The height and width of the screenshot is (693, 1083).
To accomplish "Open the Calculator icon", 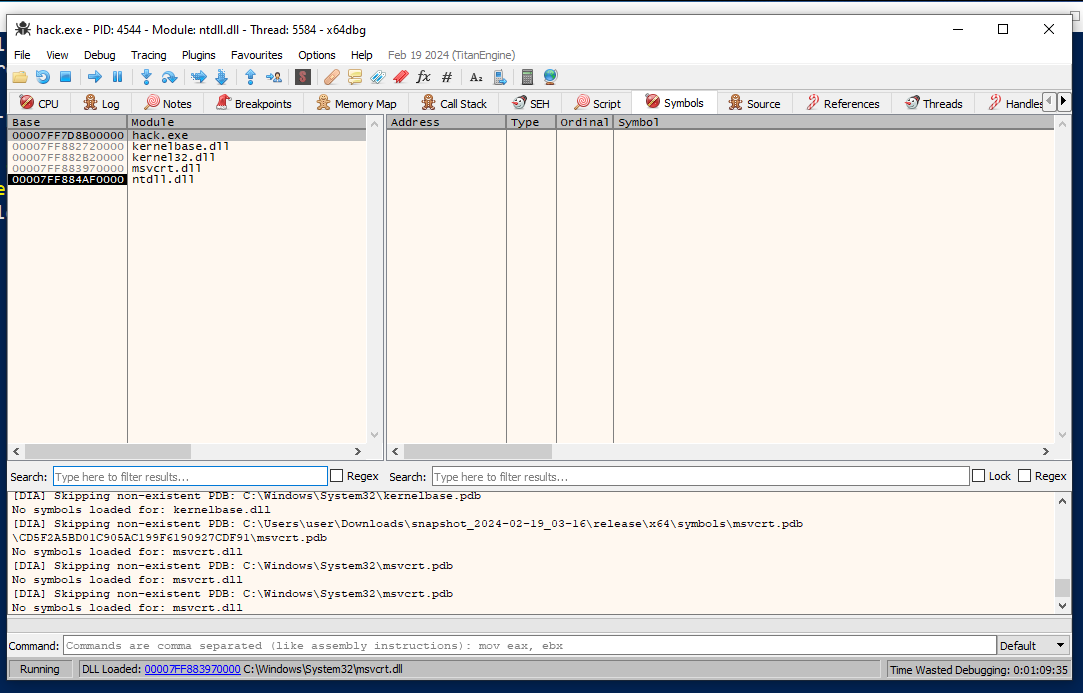I will [x=528, y=77].
